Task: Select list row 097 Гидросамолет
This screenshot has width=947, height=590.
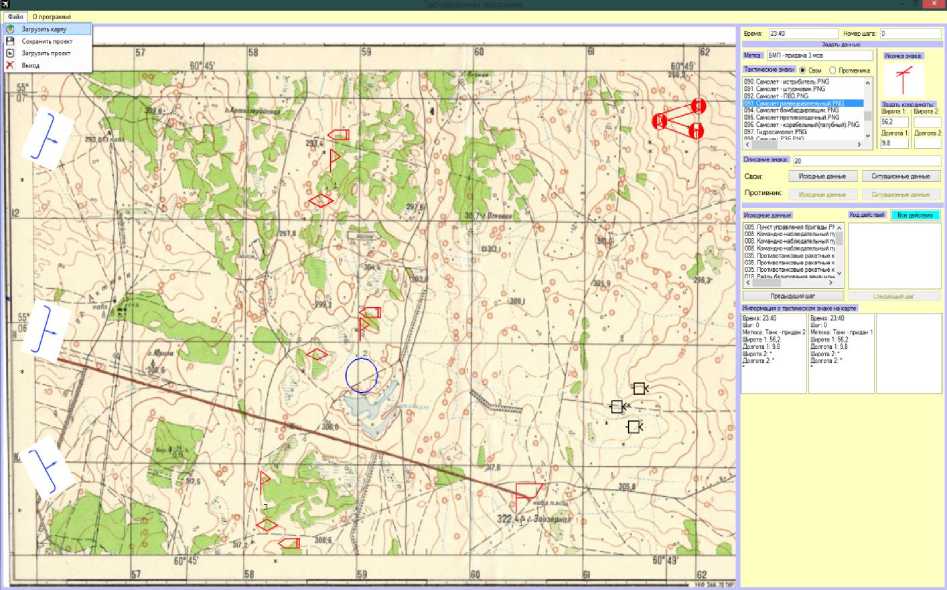Action: [x=803, y=132]
